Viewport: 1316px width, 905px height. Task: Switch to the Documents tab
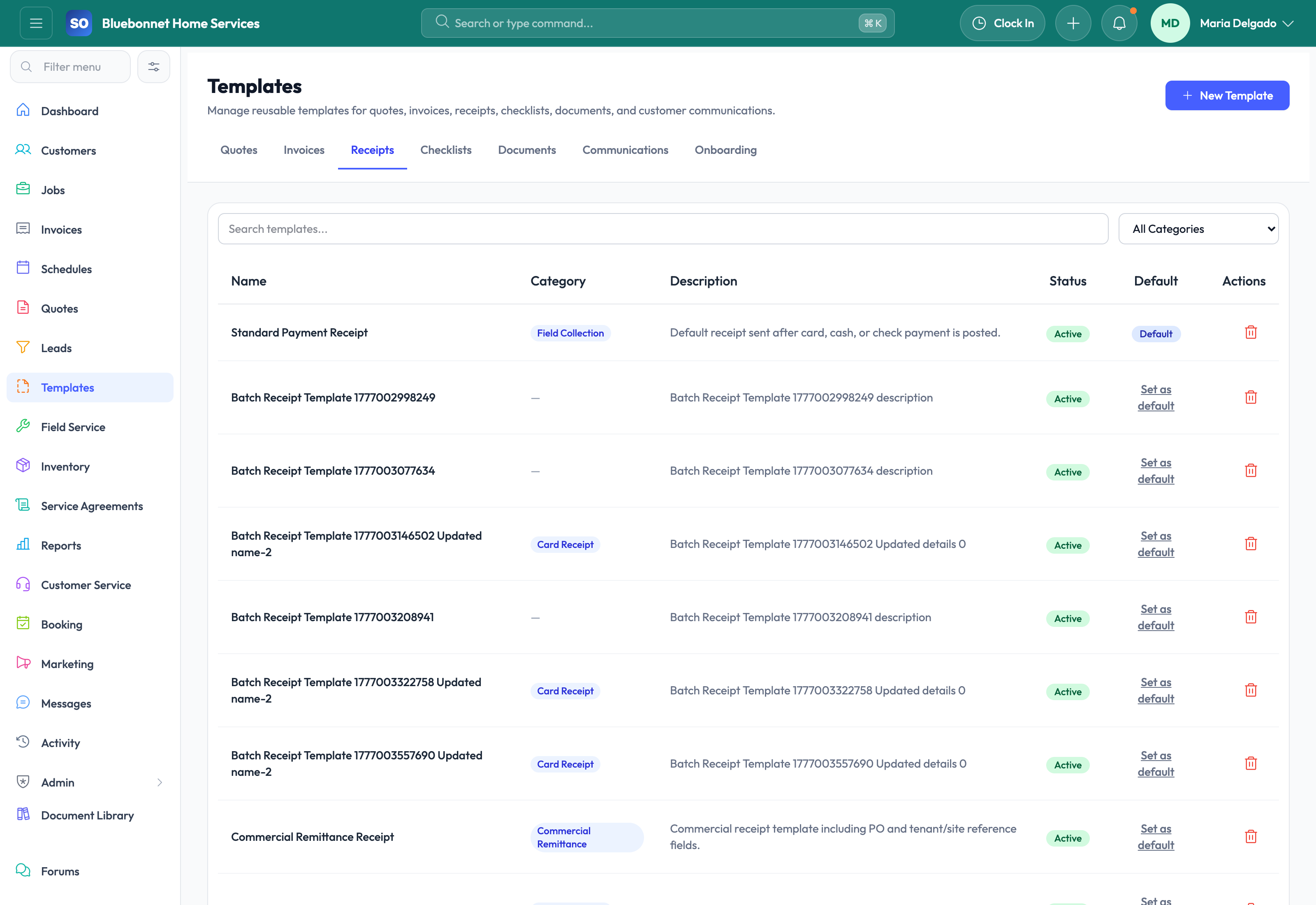click(x=527, y=150)
